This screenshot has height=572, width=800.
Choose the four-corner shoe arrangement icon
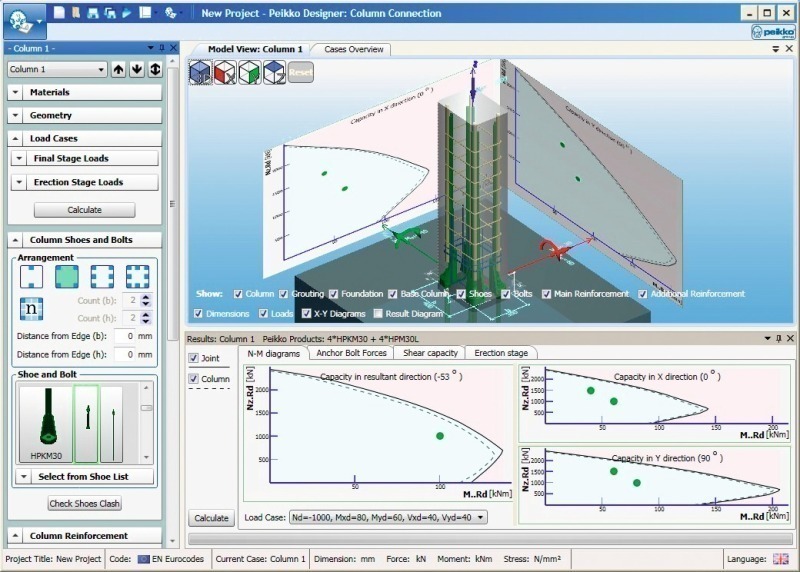tap(67, 276)
